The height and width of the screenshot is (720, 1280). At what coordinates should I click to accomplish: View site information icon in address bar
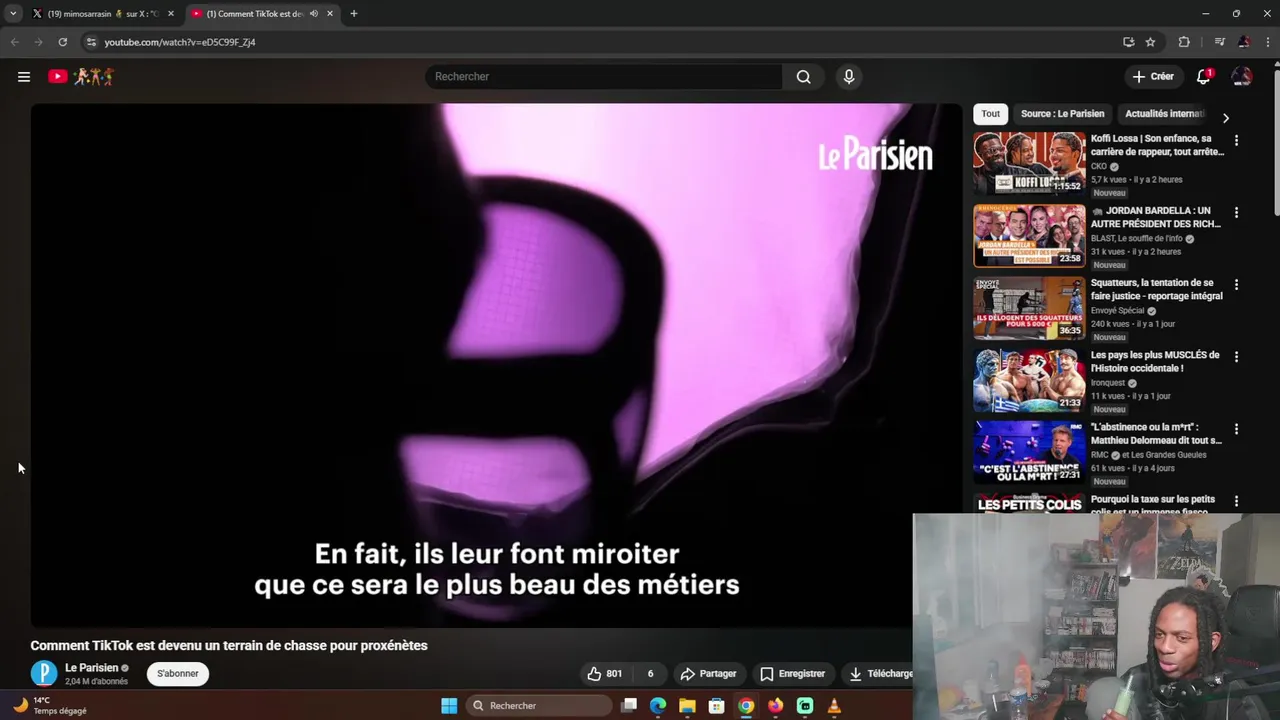(91, 42)
